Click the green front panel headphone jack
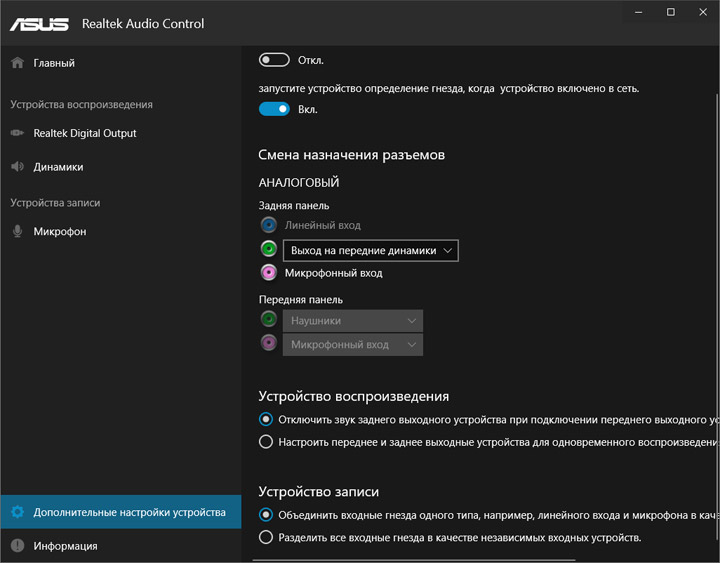The image size is (720, 563). coord(268,320)
